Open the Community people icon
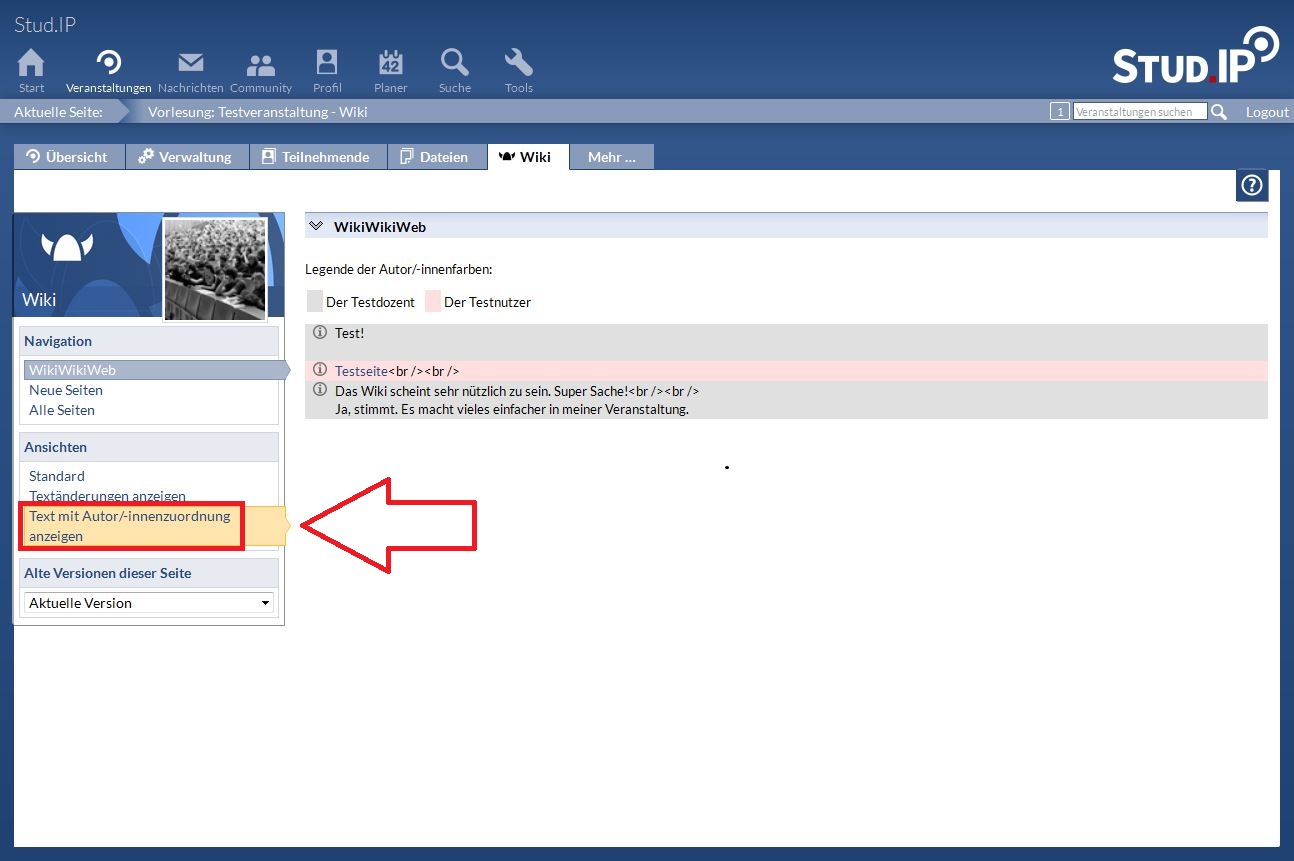1294x861 pixels. (x=260, y=65)
